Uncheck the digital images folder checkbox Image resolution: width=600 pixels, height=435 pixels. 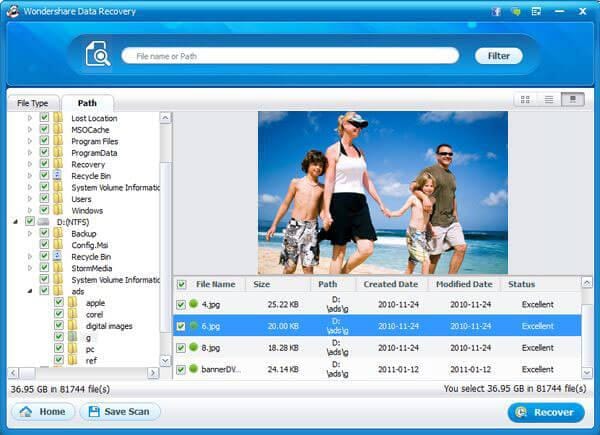[59, 325]
